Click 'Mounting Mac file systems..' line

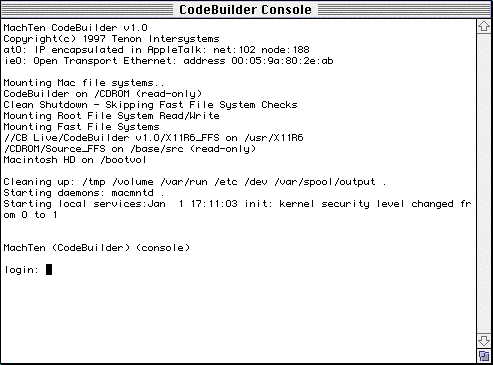(84, 83)
